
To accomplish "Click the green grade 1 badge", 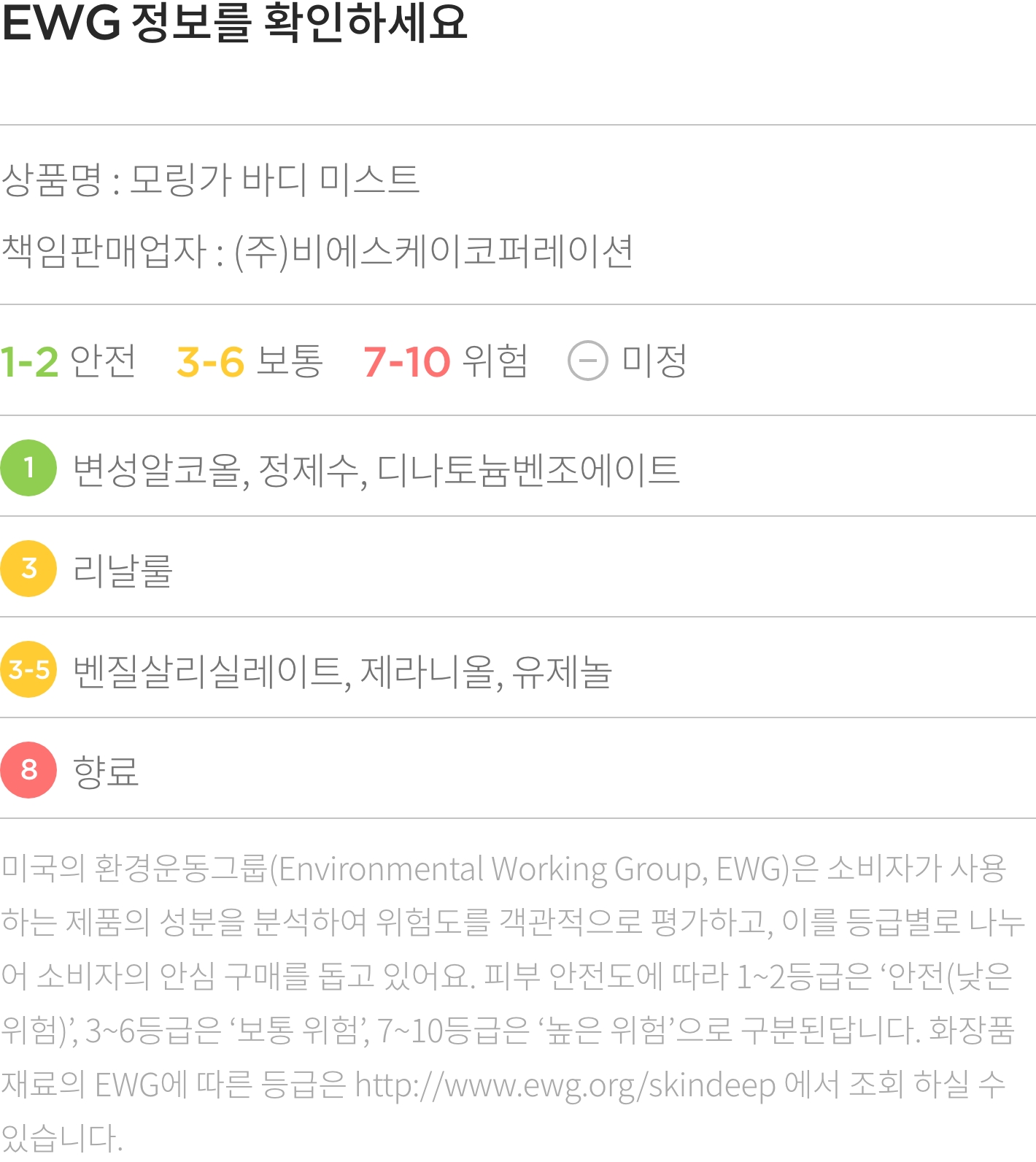I will tap(28, 468).
